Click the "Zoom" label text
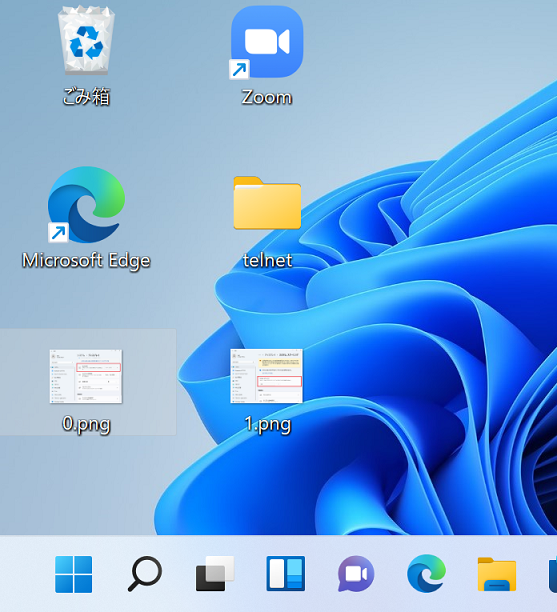 [267, 97]
